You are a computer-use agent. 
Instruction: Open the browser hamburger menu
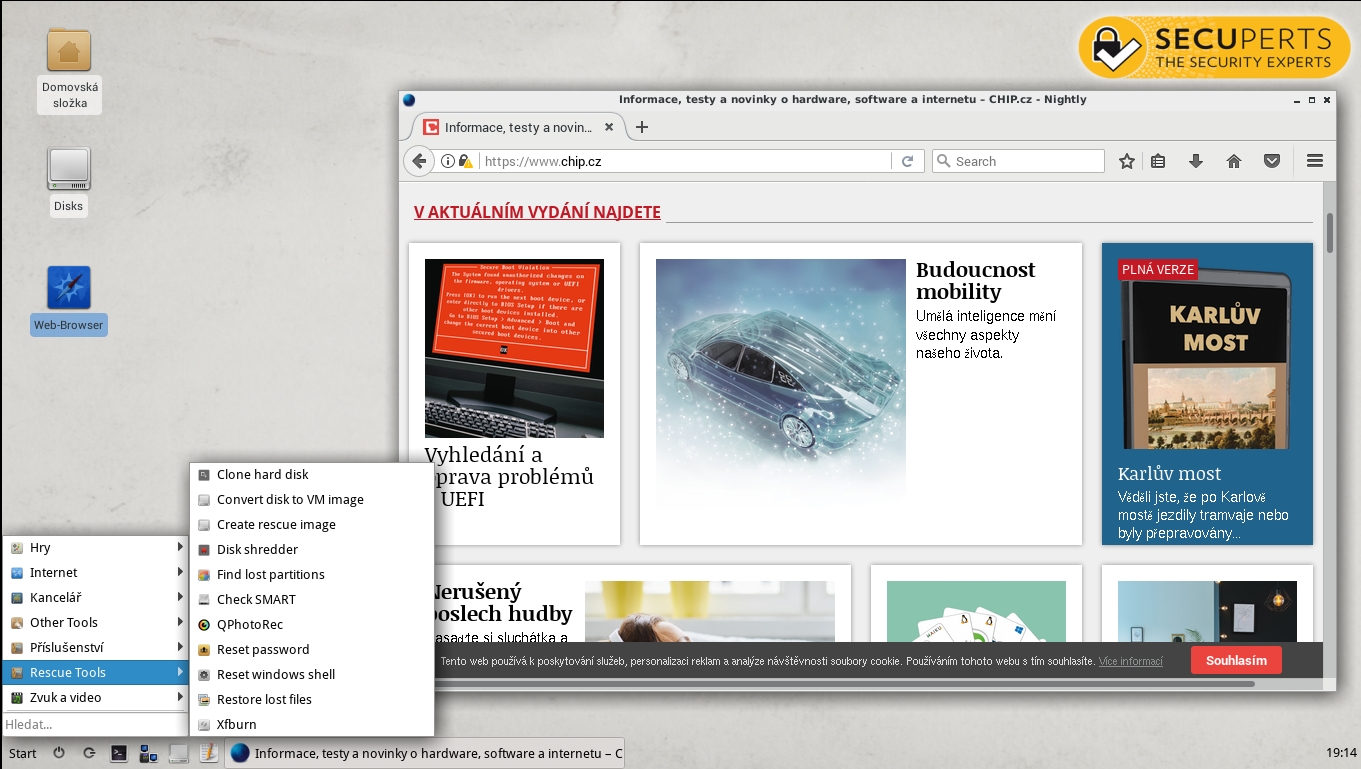point(1315,161)
